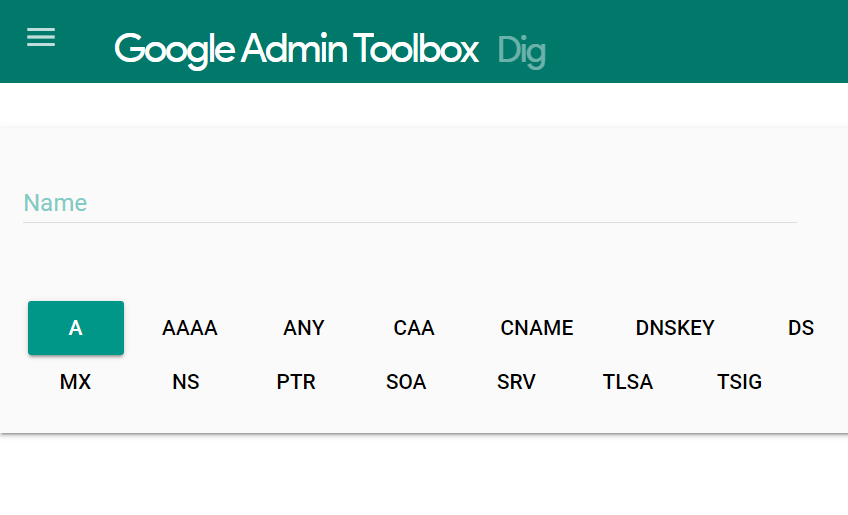
Task: Choose the ANY record type
Action: coord(304,328)
